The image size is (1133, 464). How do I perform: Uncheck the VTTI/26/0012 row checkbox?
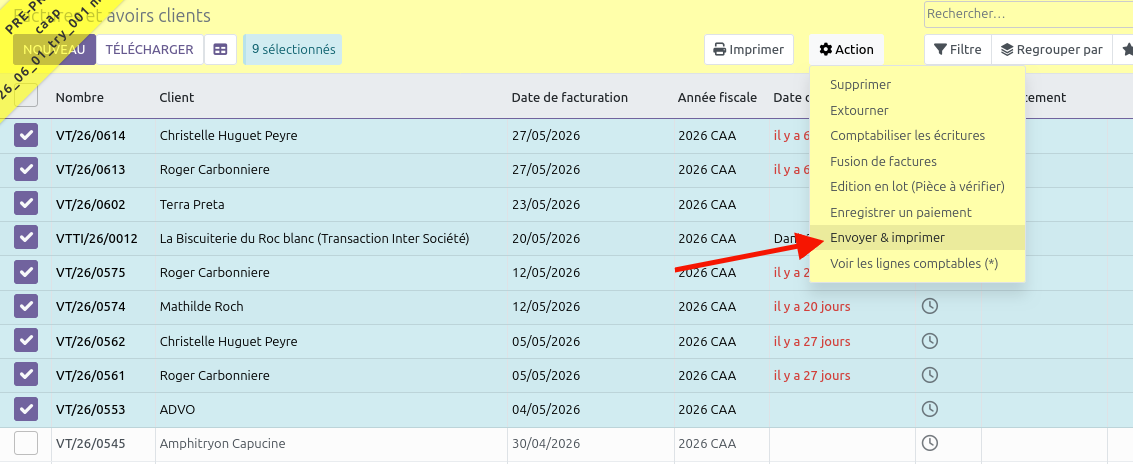pos(26,238)
